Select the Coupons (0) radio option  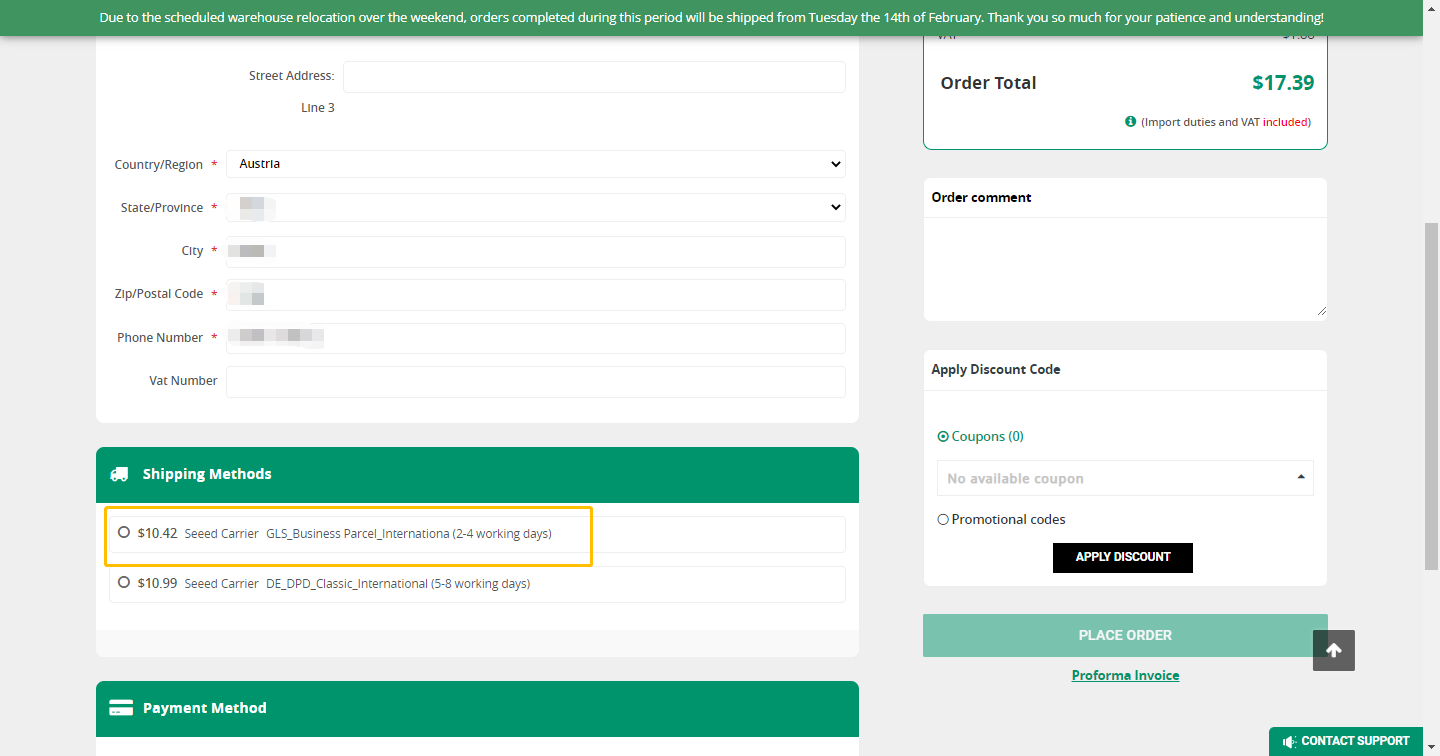click(943, 437)
